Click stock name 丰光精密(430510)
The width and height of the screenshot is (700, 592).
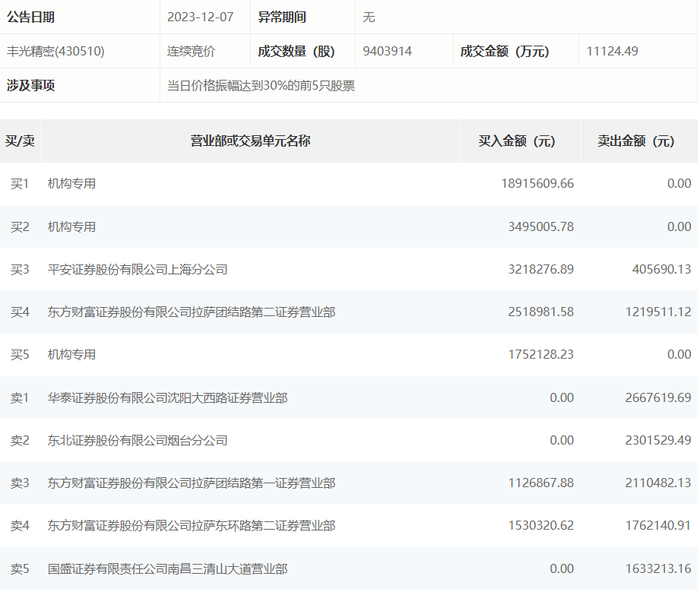(56, 51)
